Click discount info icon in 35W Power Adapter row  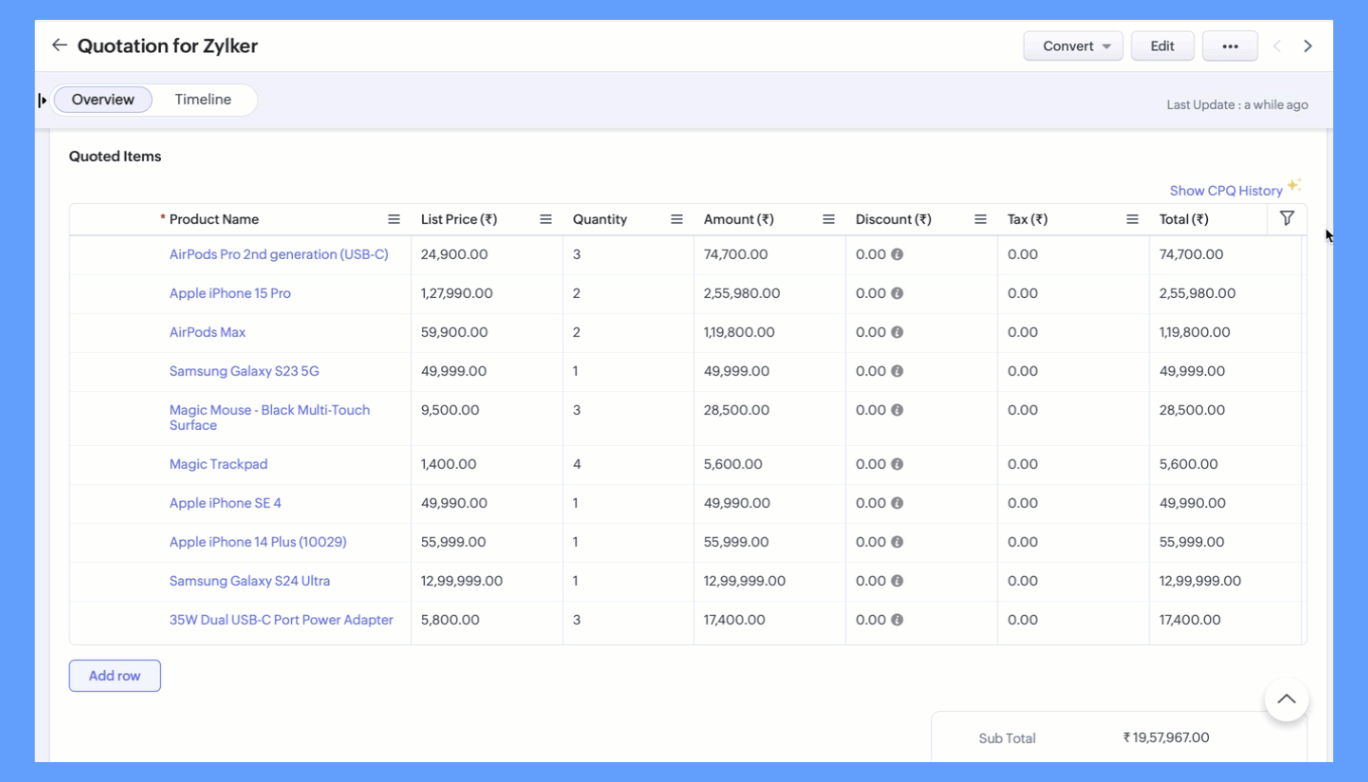click(897, 620)
